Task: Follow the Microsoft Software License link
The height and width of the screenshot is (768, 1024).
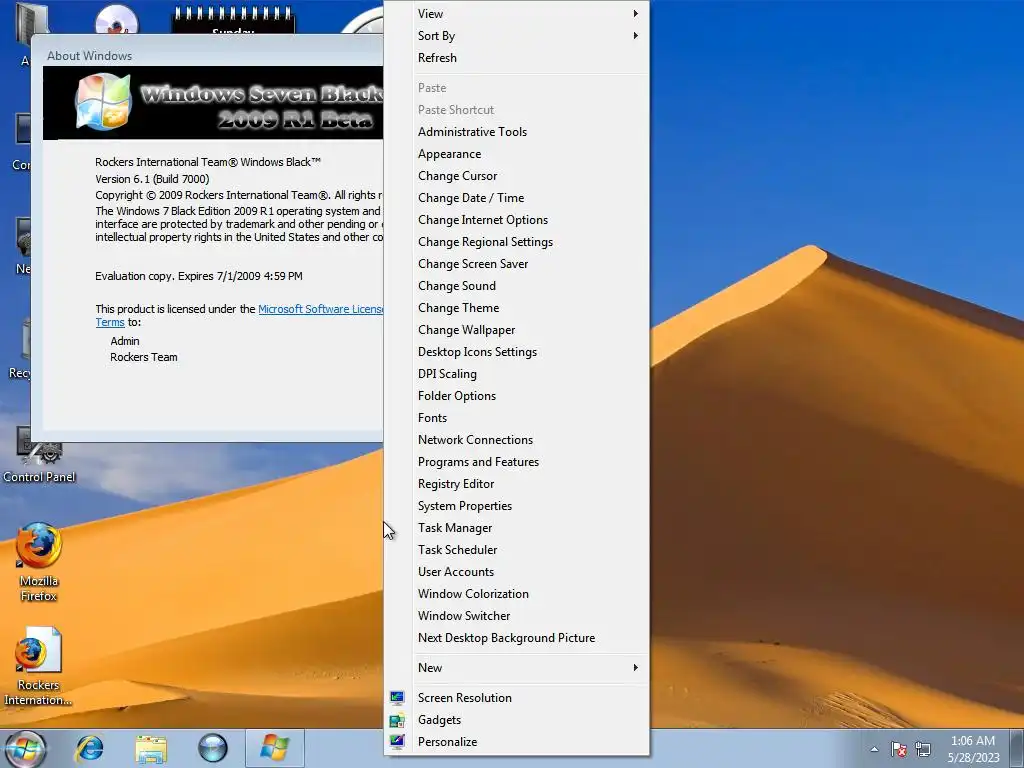Action: (321, 309)
